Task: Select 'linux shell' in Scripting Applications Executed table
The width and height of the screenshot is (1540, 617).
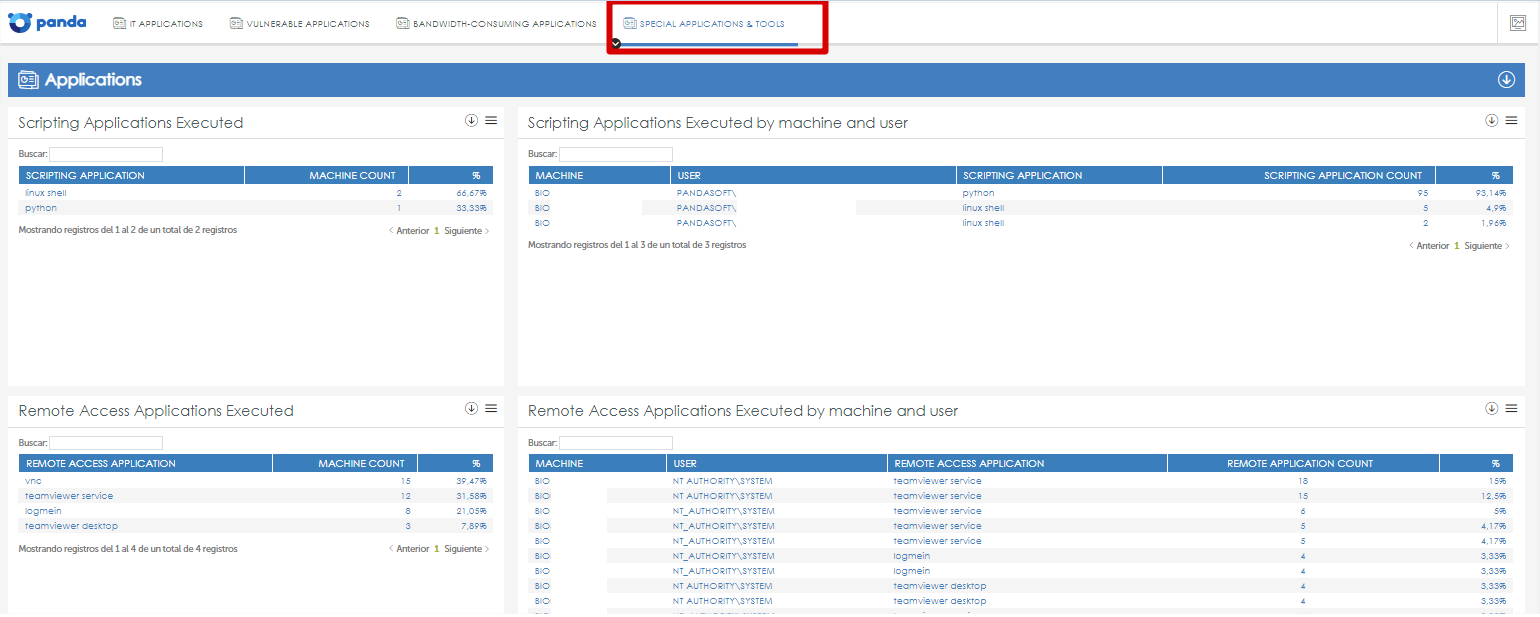Action: point(45,193)
